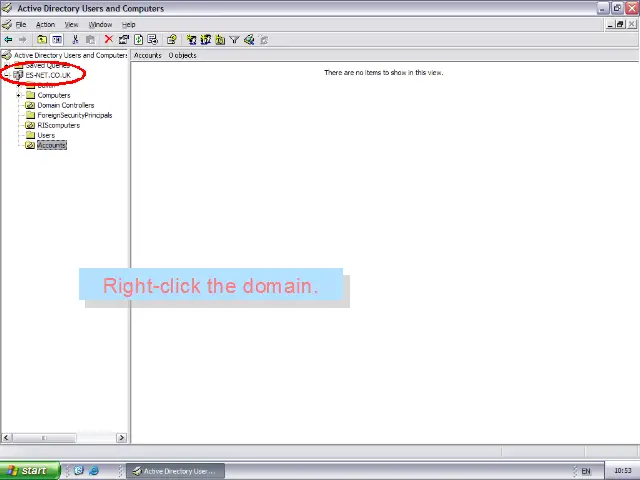Screen dimensions: 640x480
Task: Click the RIScomputers OU icon
Action: [x=30, y=125]
